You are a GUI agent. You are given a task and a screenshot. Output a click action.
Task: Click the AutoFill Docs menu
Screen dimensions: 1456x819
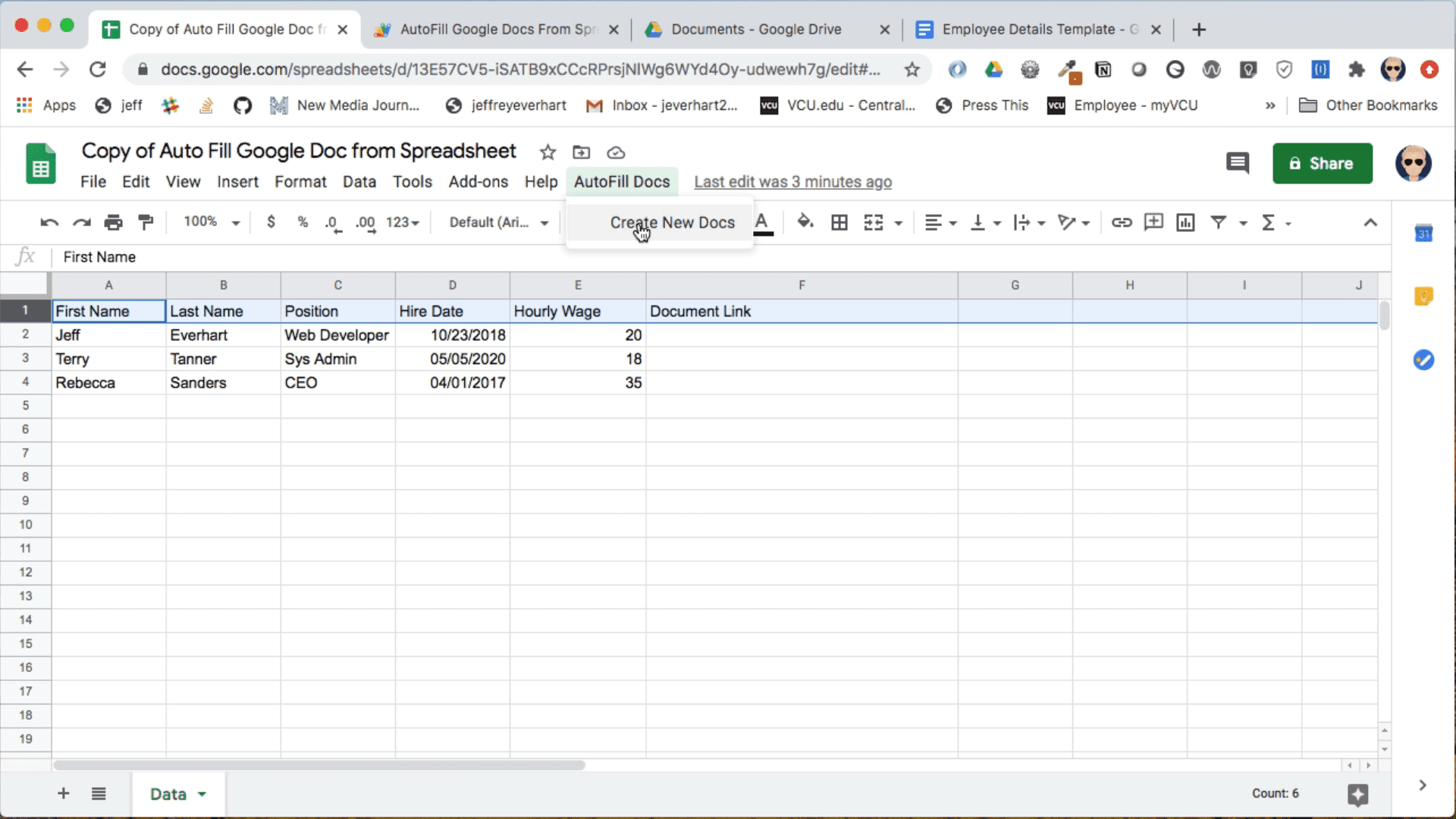click(x=621, y=182)
